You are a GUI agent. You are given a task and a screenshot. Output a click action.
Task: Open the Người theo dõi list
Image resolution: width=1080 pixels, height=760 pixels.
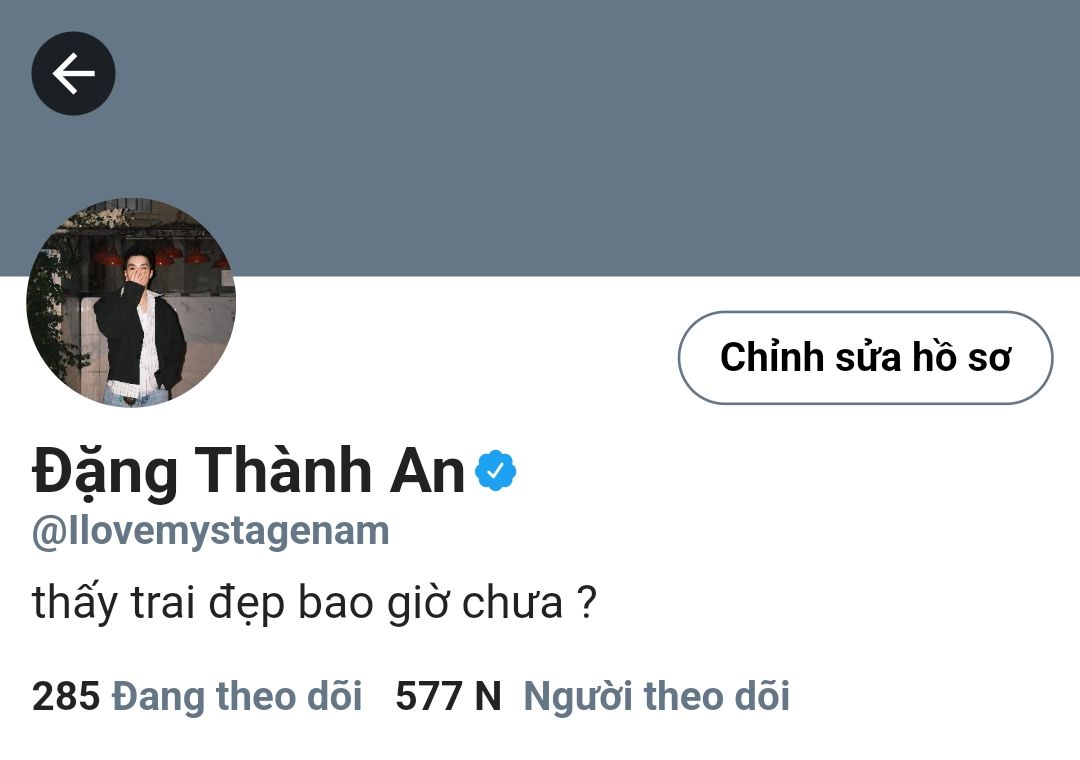click(x=656, y=696)
